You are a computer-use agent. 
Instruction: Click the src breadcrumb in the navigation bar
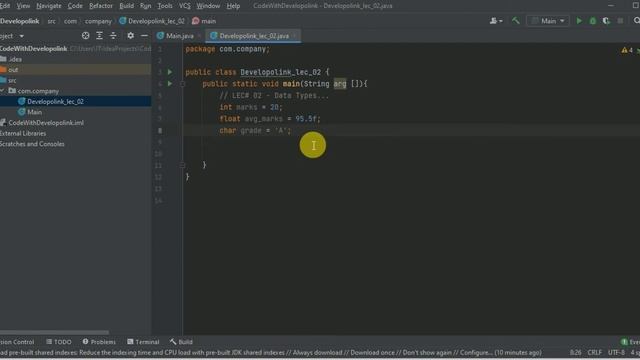[51, 21]
